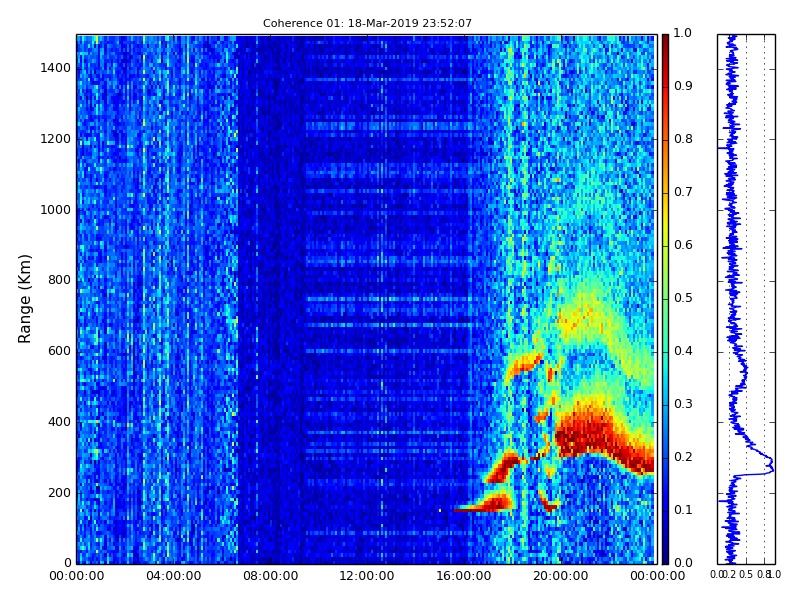The width and height of the screenshot is (800, 600).
Task: Click the 1200 range axis tick label
Action: (56, 139)
